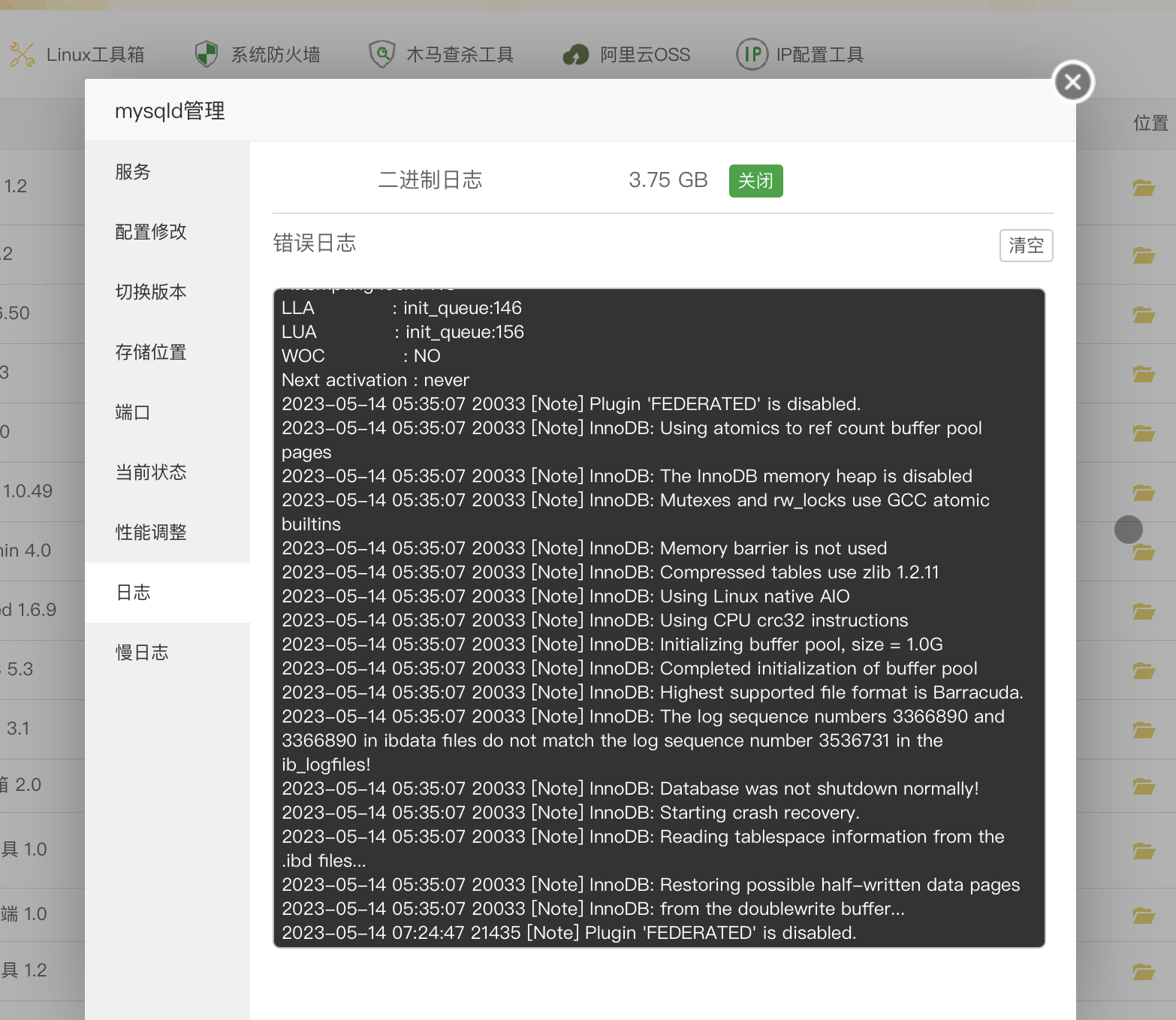The height and width of the screenshot is (1020, 1176).
Task: Open the Linux工具箱 wrench icon
Action: [23, 55]
